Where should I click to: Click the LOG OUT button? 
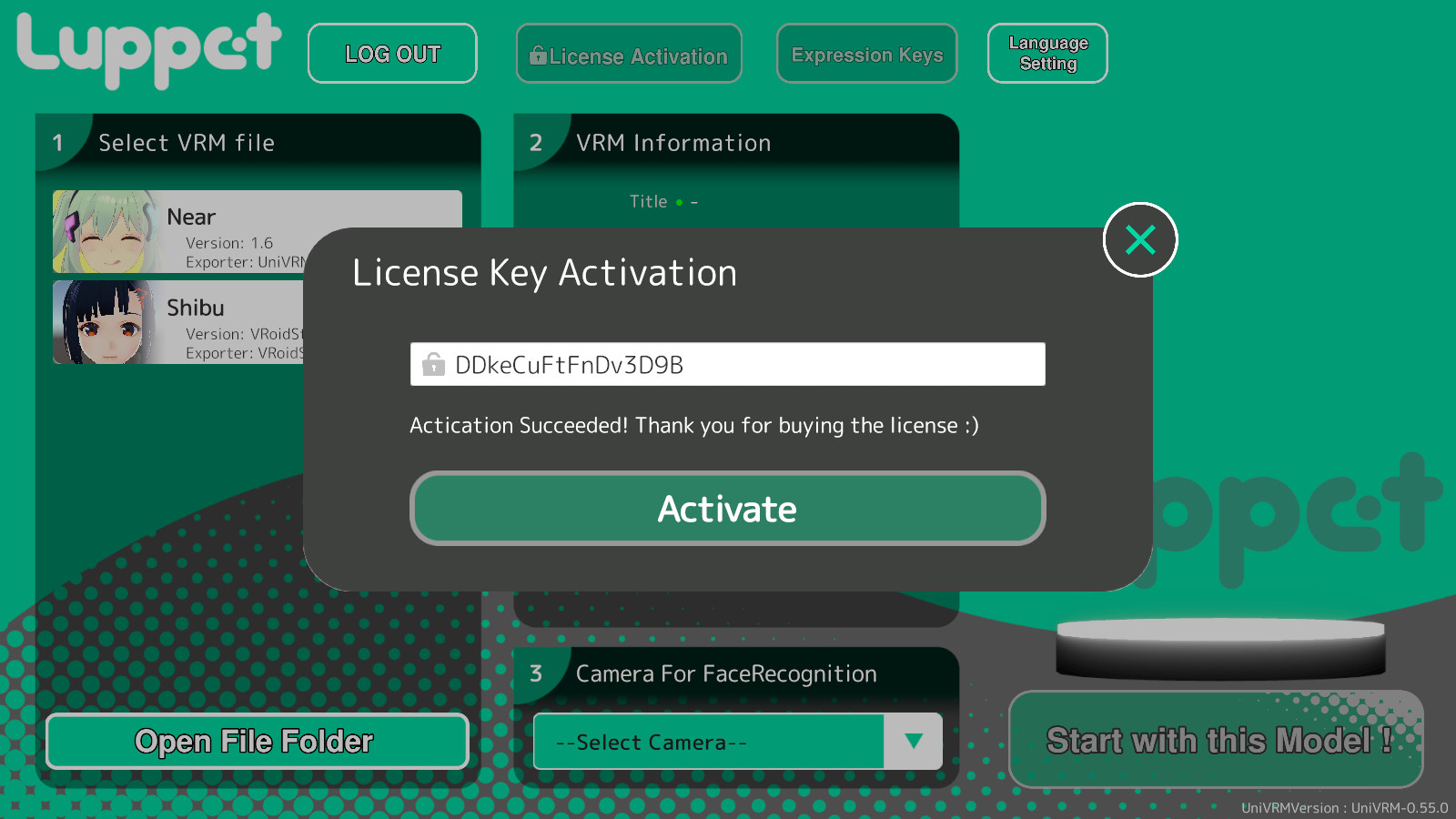click(x=392, y=54)
